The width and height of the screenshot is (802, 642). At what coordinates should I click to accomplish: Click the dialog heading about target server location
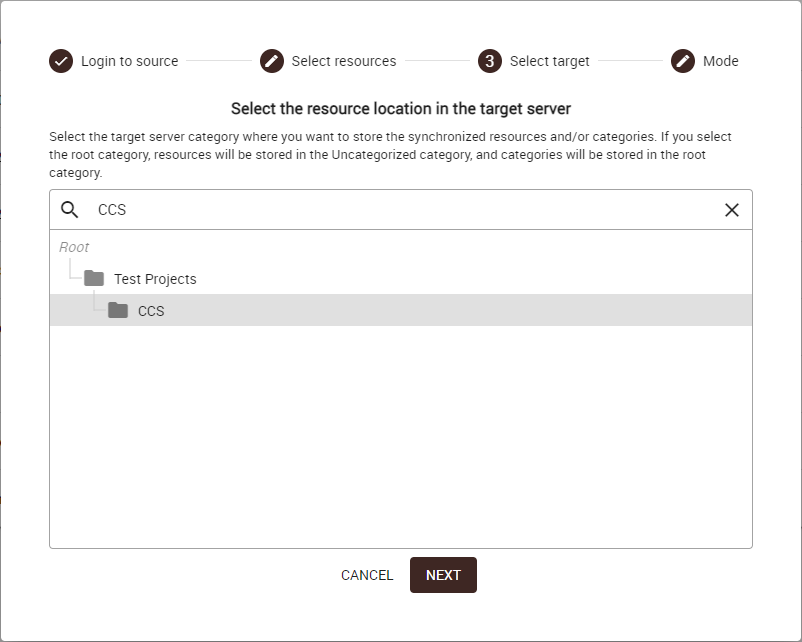click(x=401, y=108)
